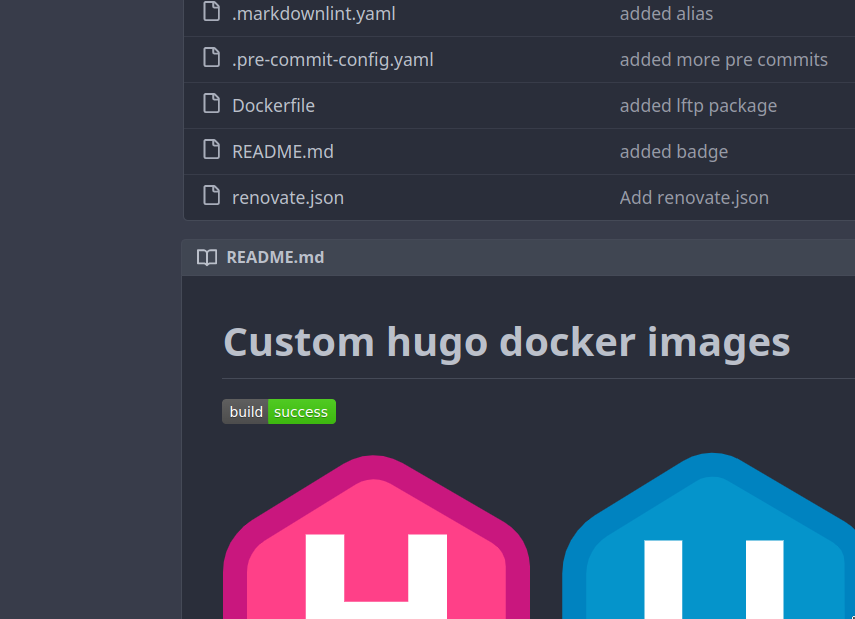View the 'added alias' commit
This screenshot has width=855, height=619.
666,14
